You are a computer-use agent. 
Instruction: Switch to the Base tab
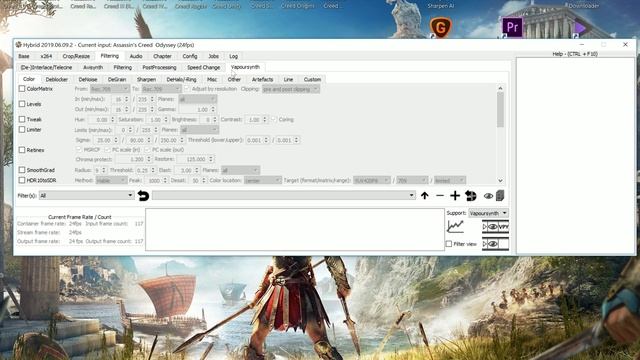[x=24, y=56]
